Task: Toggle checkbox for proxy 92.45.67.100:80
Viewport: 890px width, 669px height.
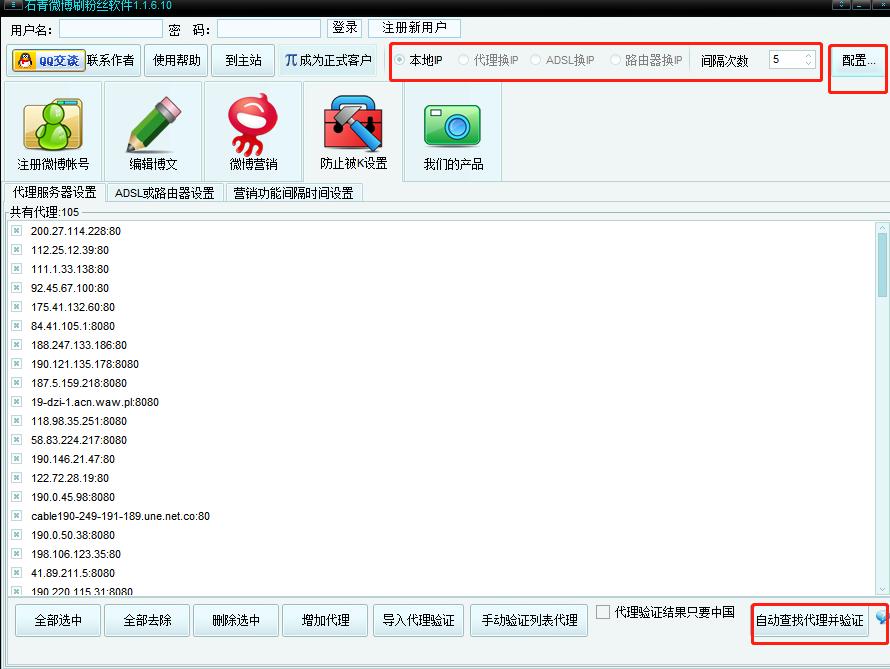Action: click(x=16, y=288)
